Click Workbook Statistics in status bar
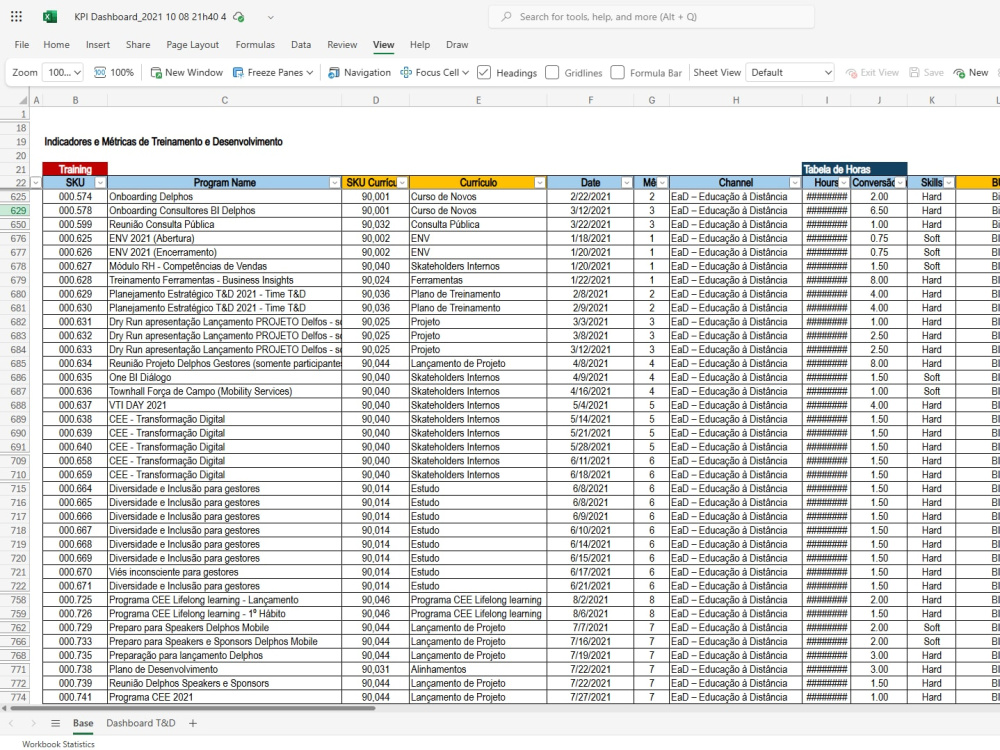 (x=58, y=744)
